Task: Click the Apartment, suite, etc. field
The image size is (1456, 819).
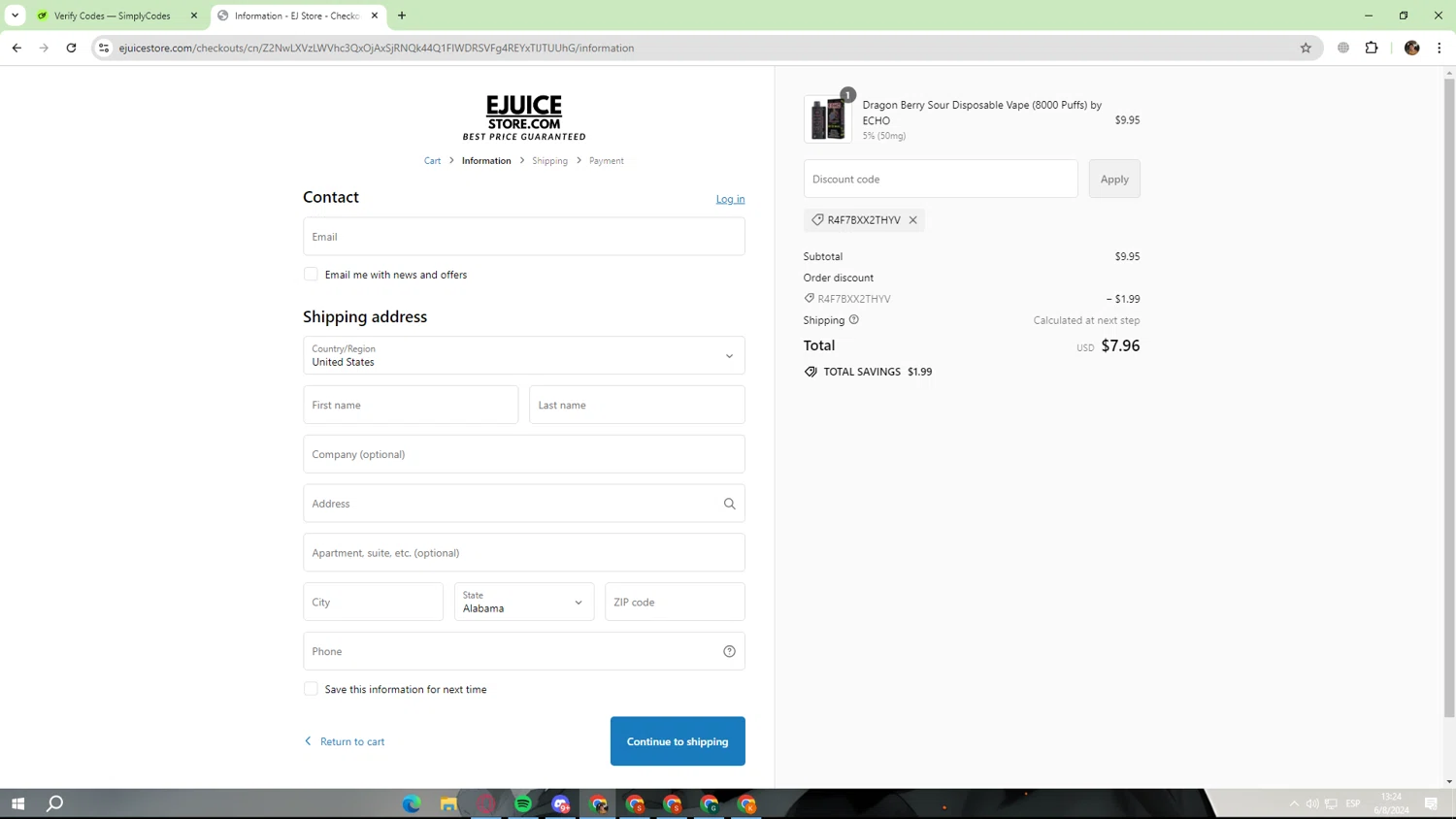Action: click(x=524, y=553)
